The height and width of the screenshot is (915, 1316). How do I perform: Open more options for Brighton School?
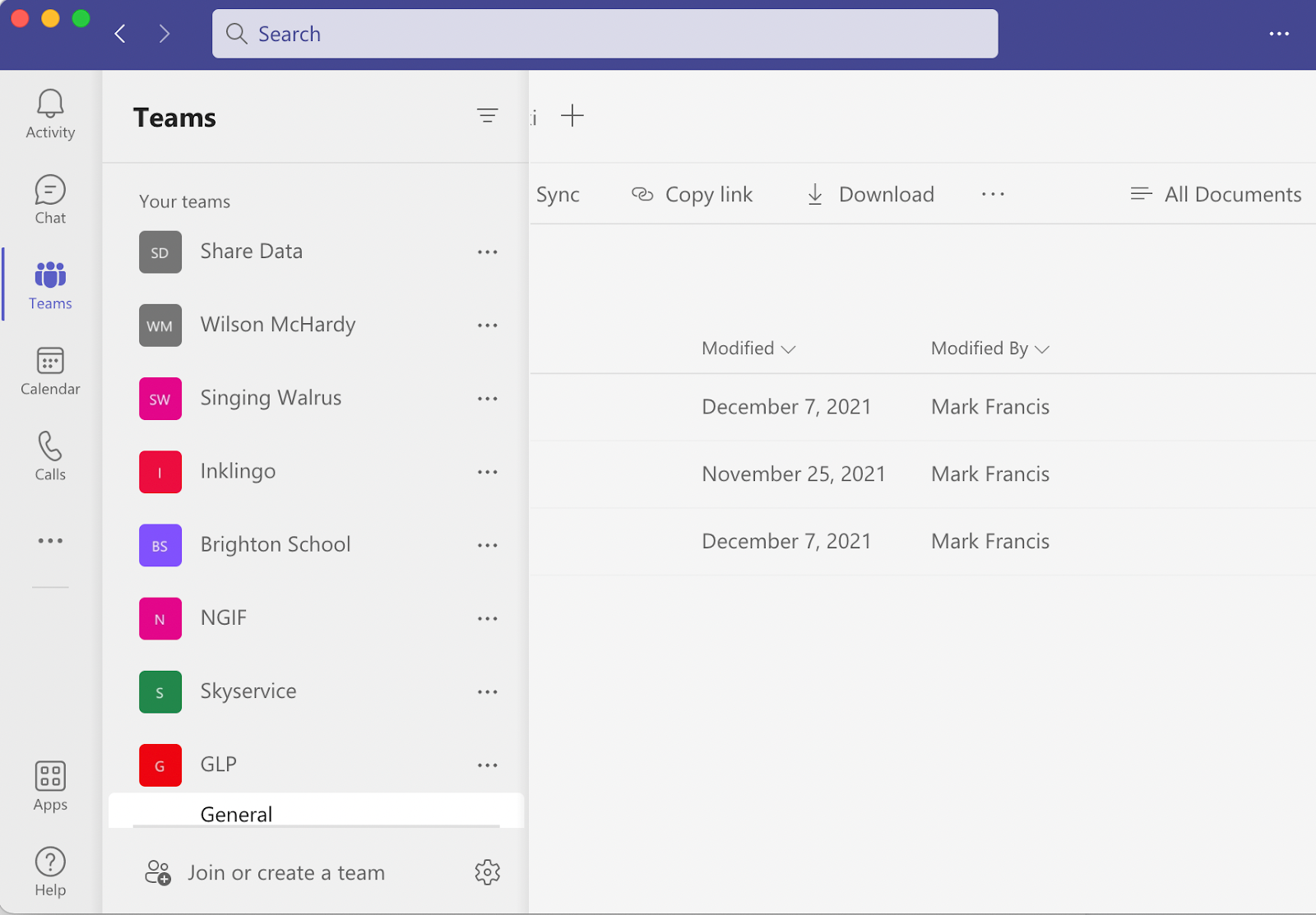[488, 546]
